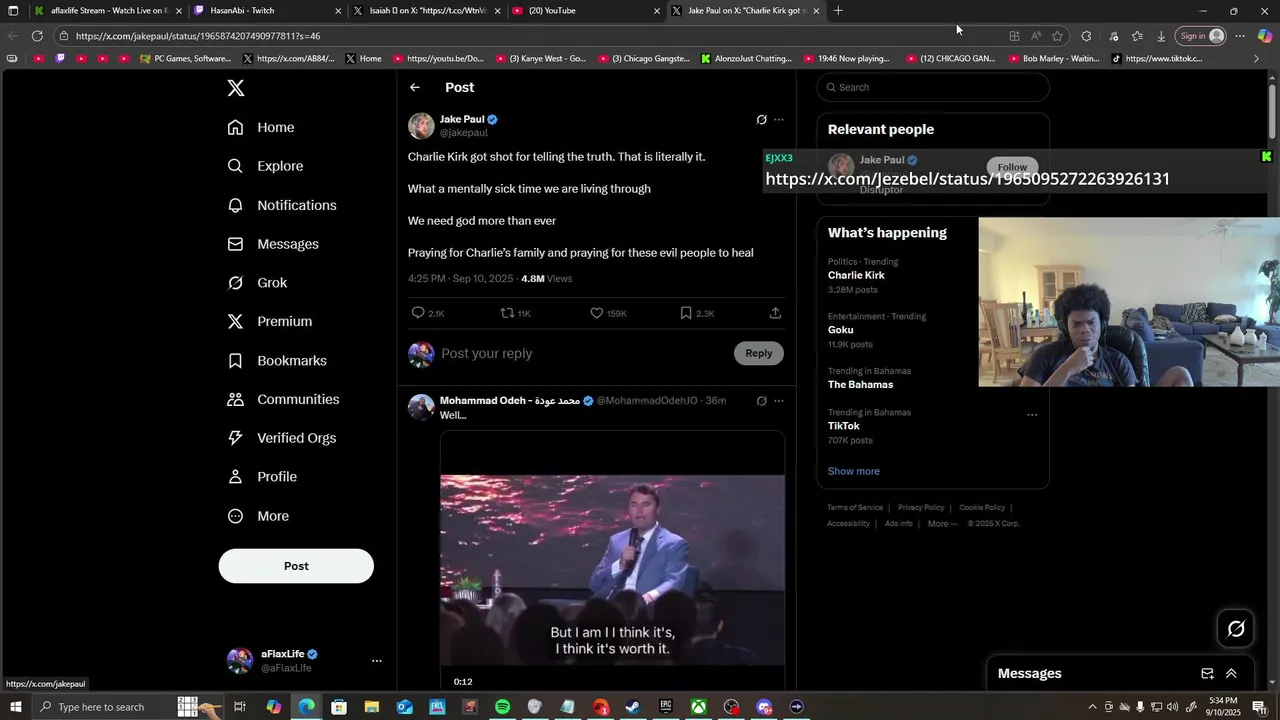
Task: Open Explore in the X sidebar
Action: pyautogui.click(x=265, y=166)
